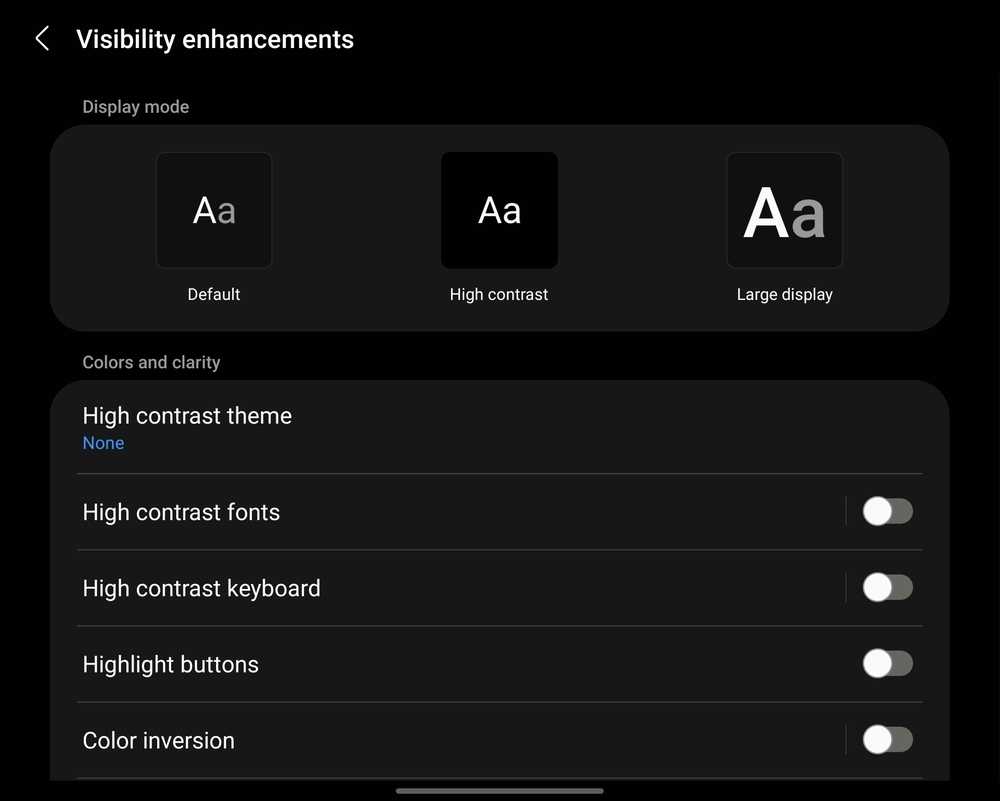Screen dimensions: 1000x801
Task: Enable the High contrast keyboard switch
Action: coord(887,588)
